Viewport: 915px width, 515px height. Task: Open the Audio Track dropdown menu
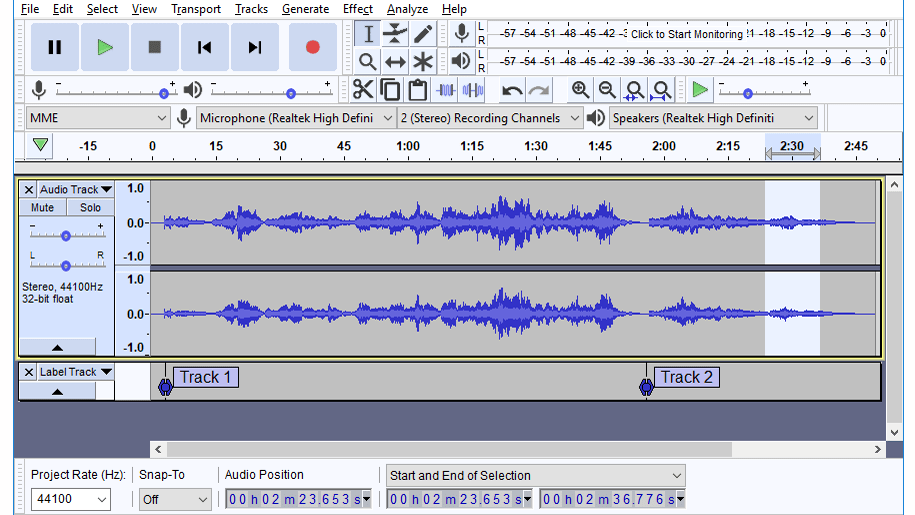coord(76,190)
